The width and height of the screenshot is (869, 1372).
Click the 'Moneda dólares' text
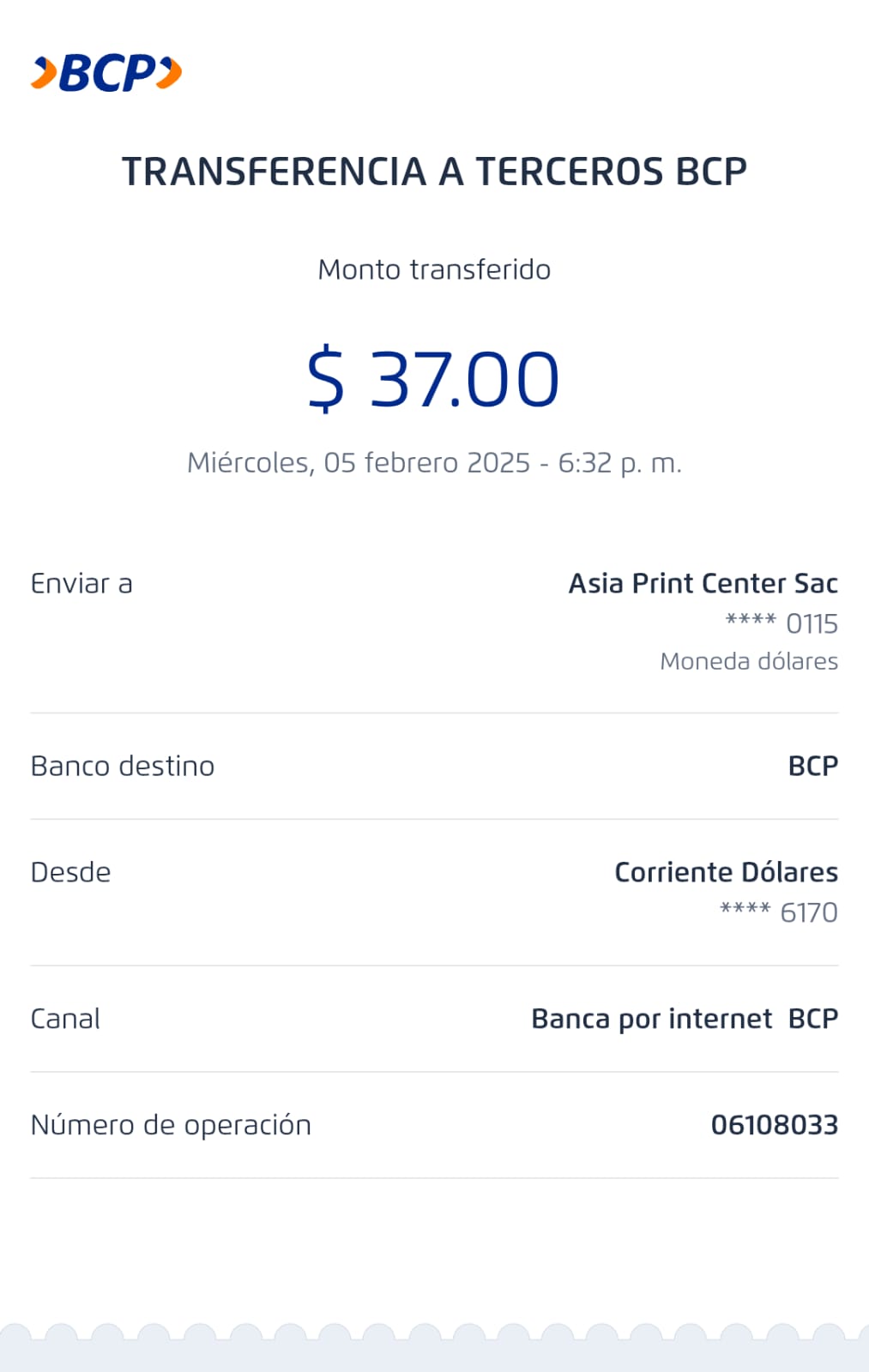[x=749, y=661]
